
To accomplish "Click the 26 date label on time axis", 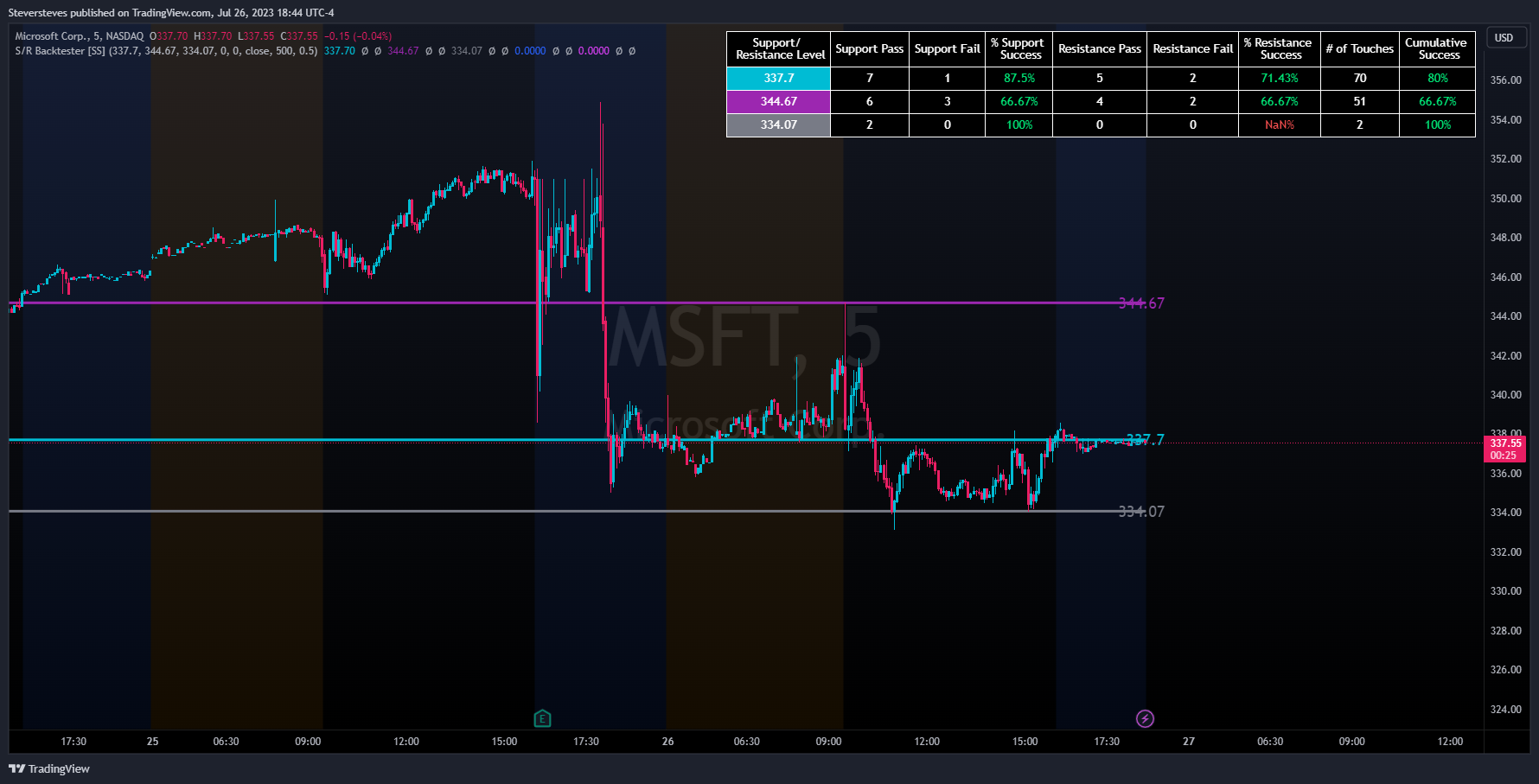I will click(x=667, y=742).
